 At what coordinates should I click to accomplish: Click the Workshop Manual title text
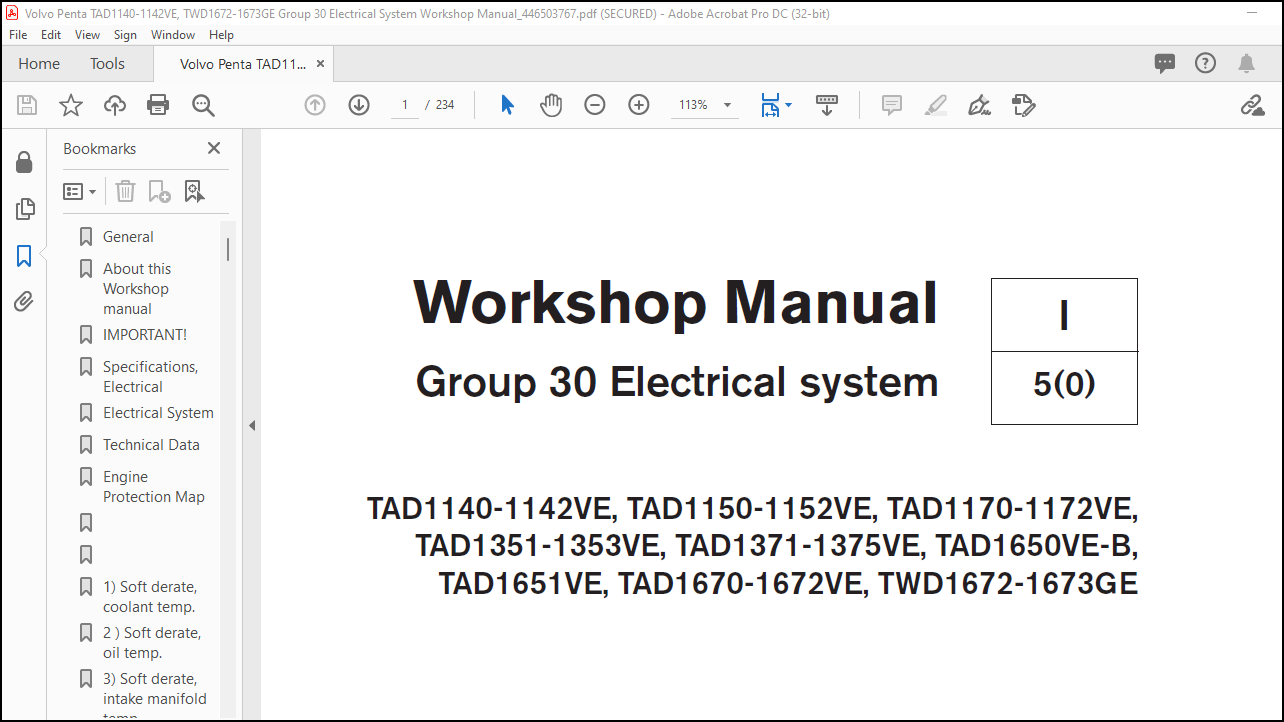(676, 302)
